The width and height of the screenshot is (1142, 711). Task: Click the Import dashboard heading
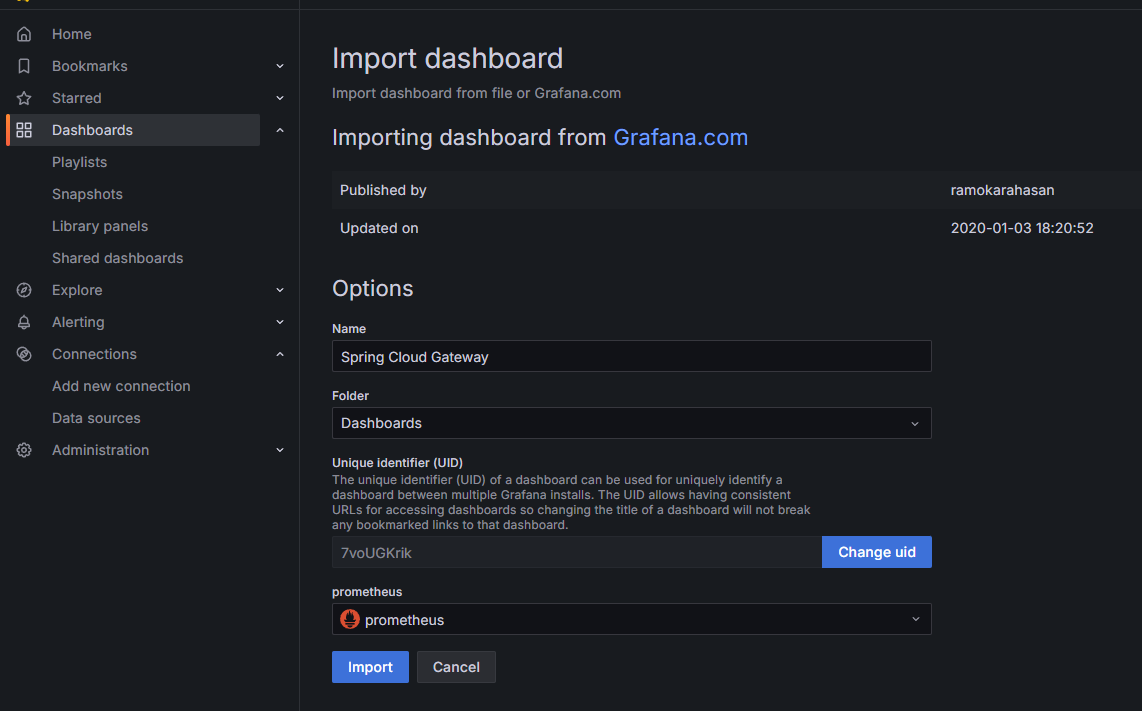(x=447, y=58)
